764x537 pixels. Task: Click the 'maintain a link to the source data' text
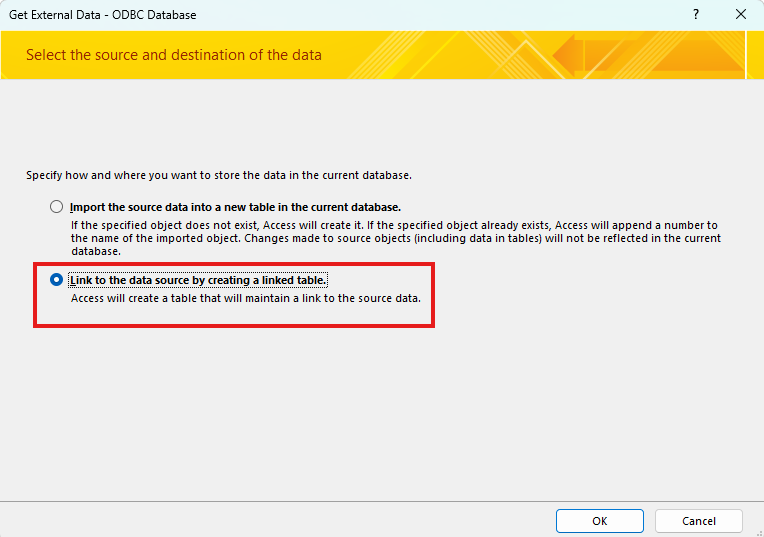click(340, 299)
